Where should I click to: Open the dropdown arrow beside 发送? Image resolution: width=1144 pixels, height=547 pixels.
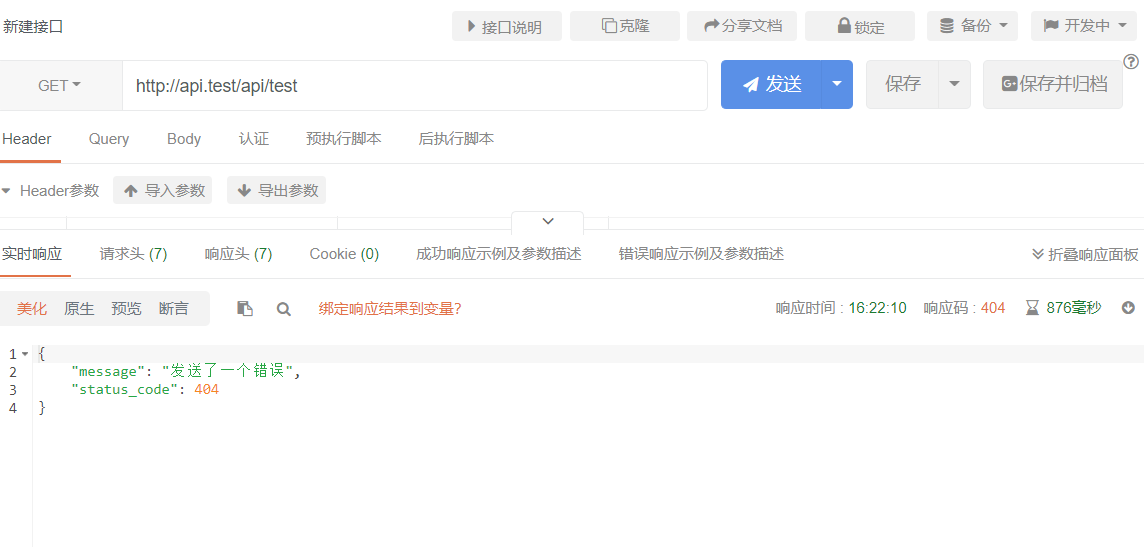(x=838, y=85)
